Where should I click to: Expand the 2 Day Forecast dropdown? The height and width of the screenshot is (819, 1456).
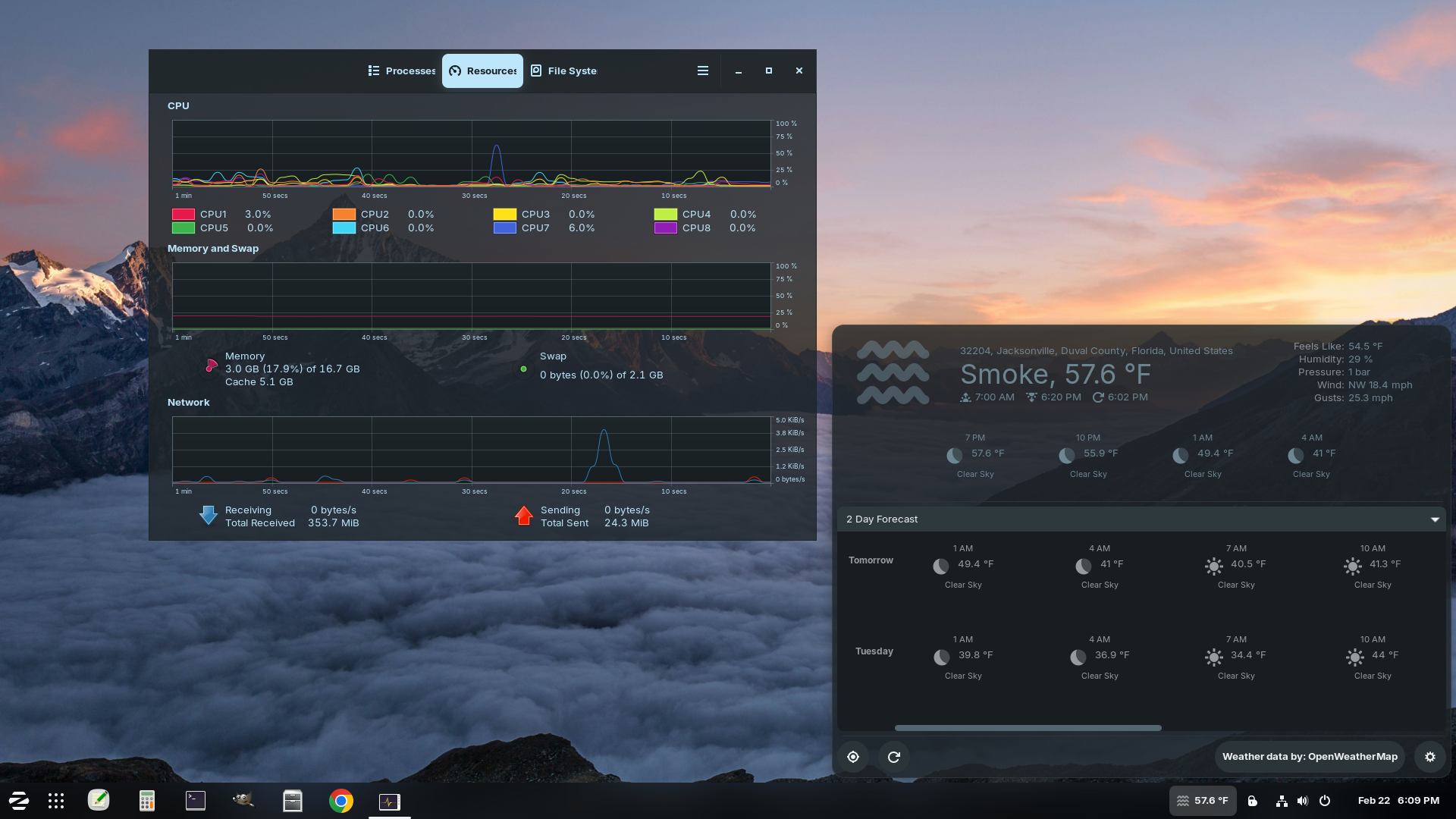pos(1141,519)
